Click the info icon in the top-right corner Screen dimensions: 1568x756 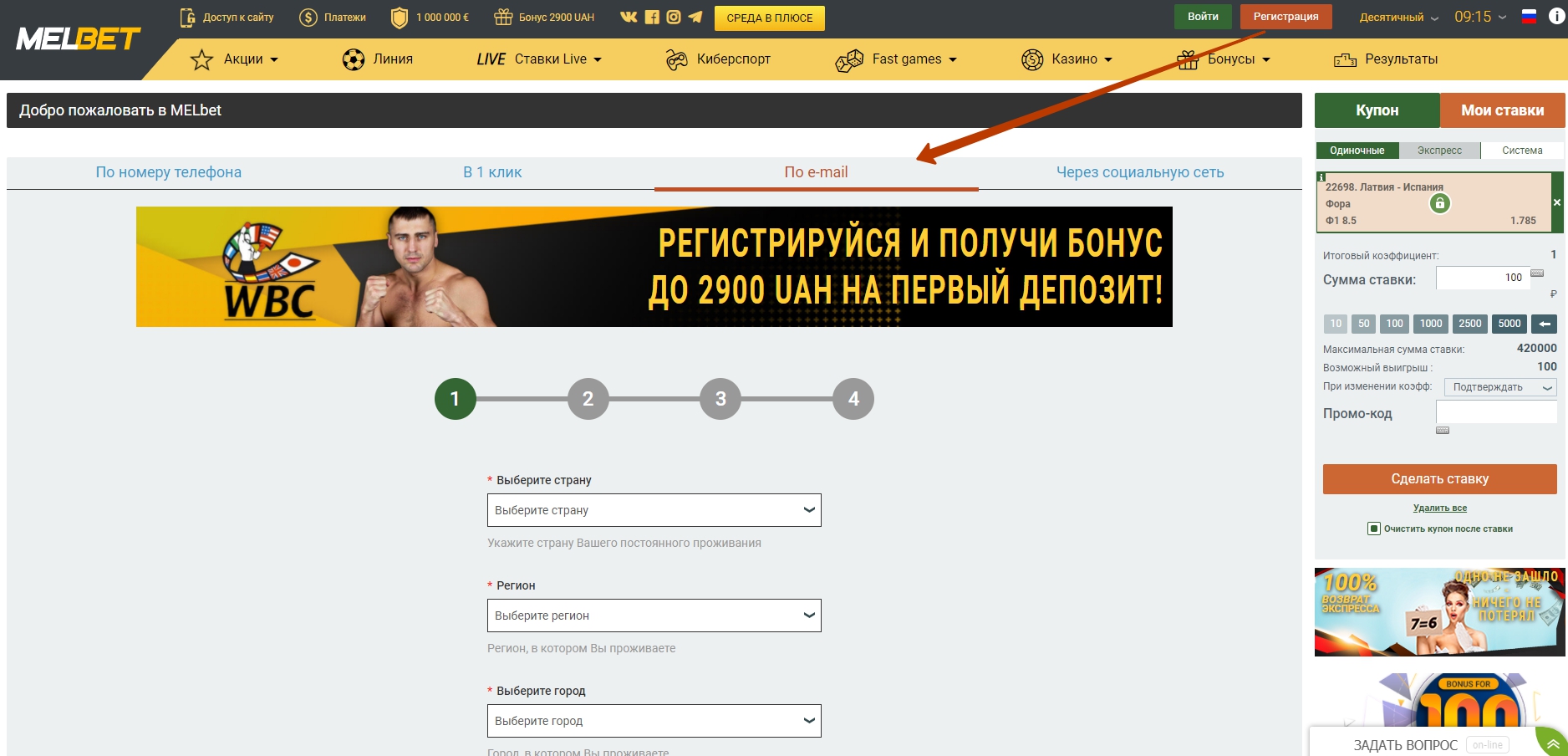[x=1556, y=16]
